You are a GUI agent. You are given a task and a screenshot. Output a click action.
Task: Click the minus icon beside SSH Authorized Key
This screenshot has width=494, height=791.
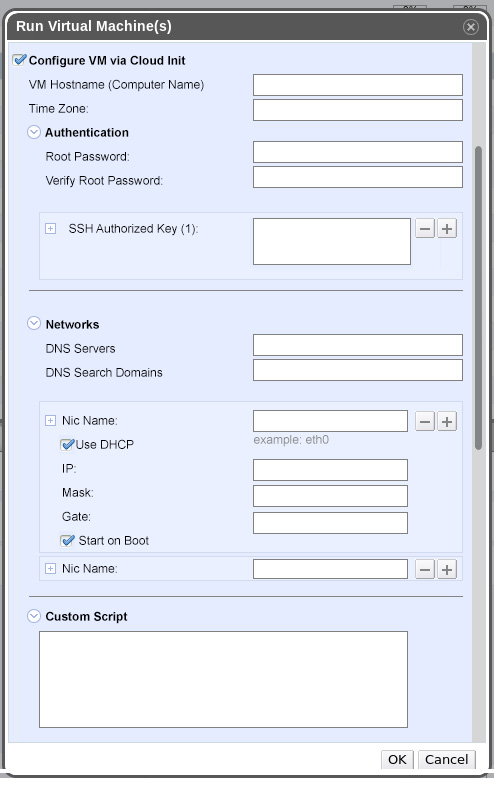(425, 229)
